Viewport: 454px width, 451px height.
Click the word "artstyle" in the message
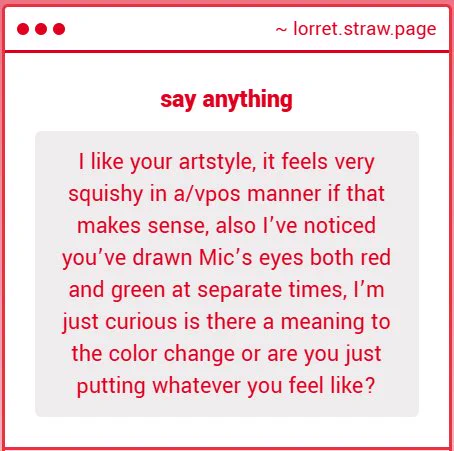click(218, 162)
